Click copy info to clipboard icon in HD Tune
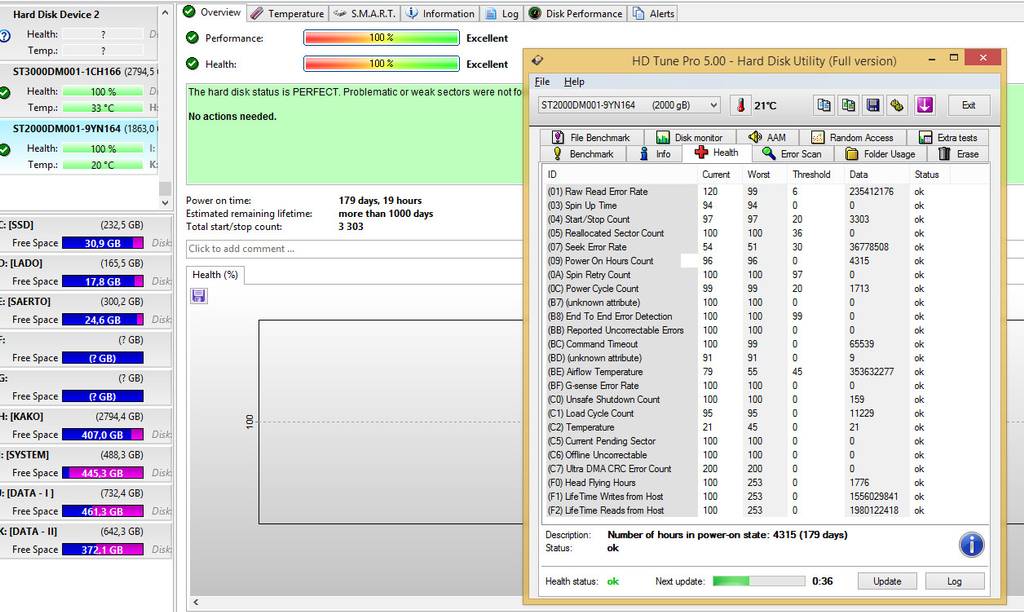 (x=824, y=105)
